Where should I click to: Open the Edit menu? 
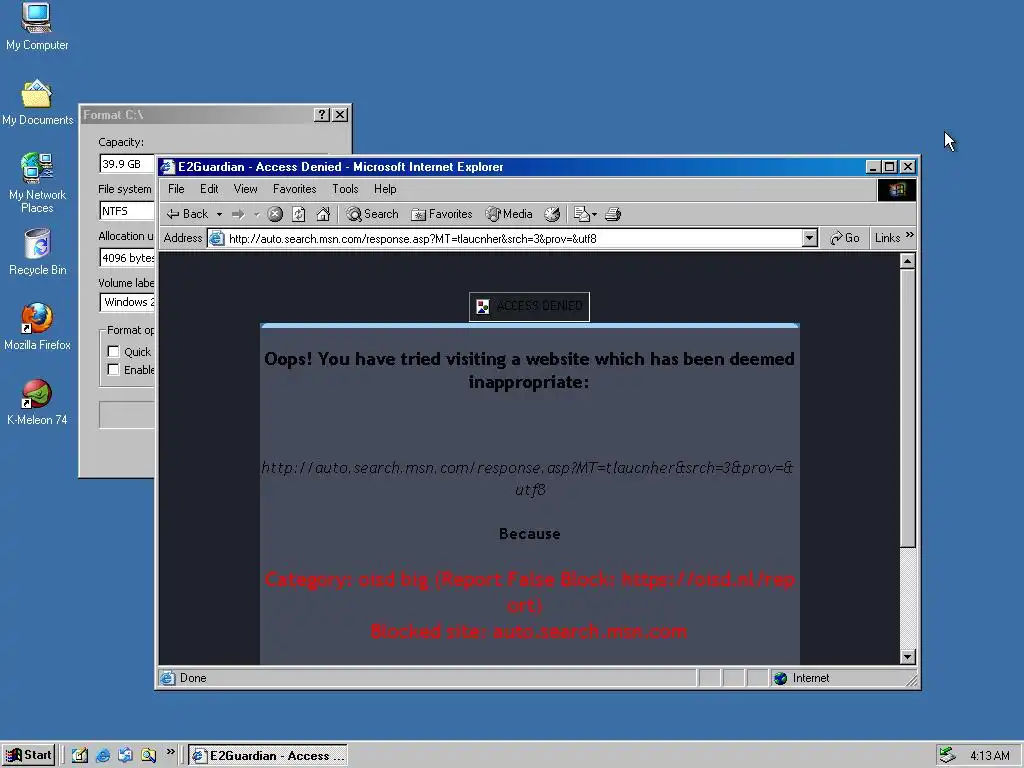point(209,189)
